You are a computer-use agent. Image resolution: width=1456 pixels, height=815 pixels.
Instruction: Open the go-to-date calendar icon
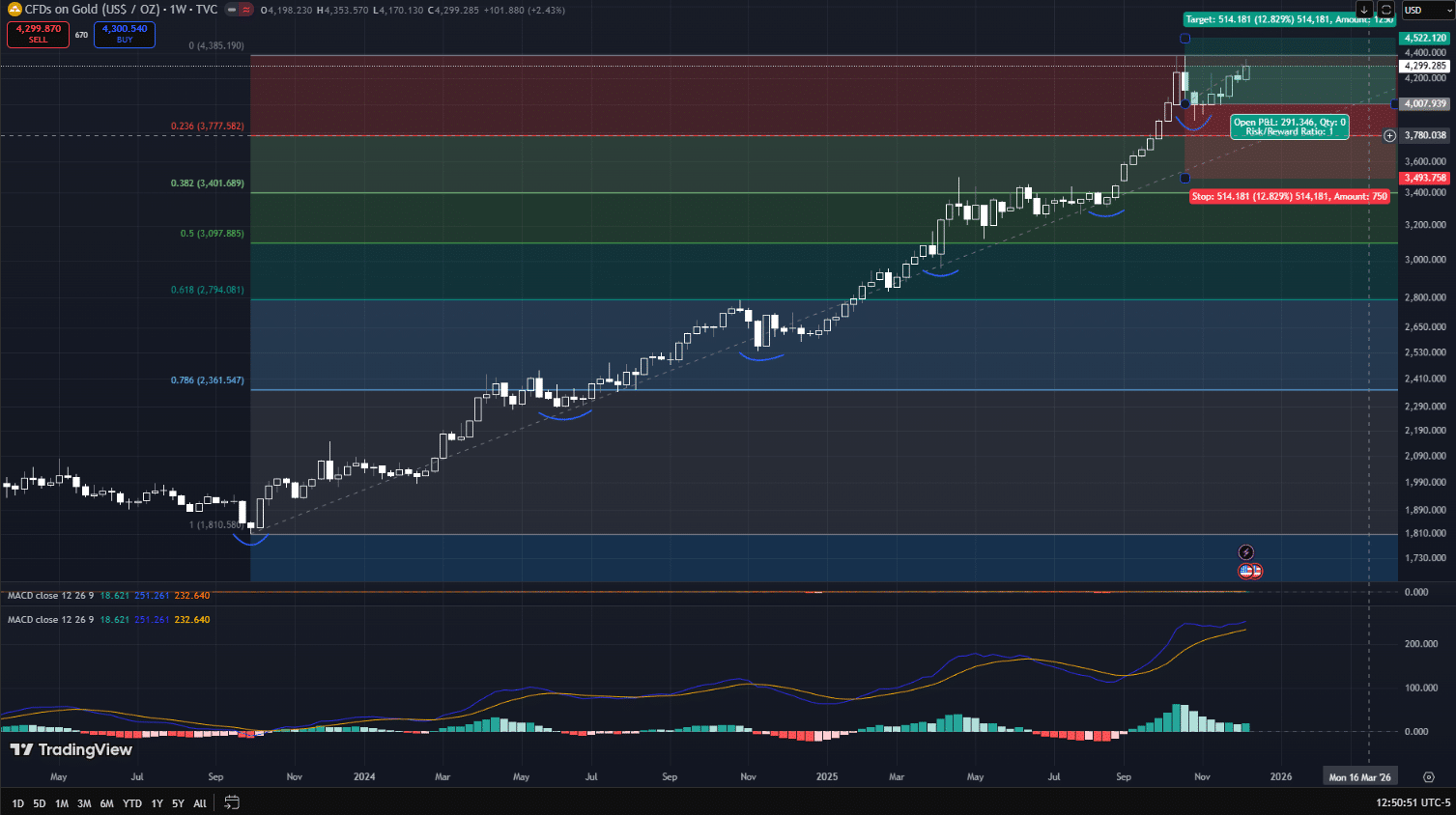click(x=232, y=802)
